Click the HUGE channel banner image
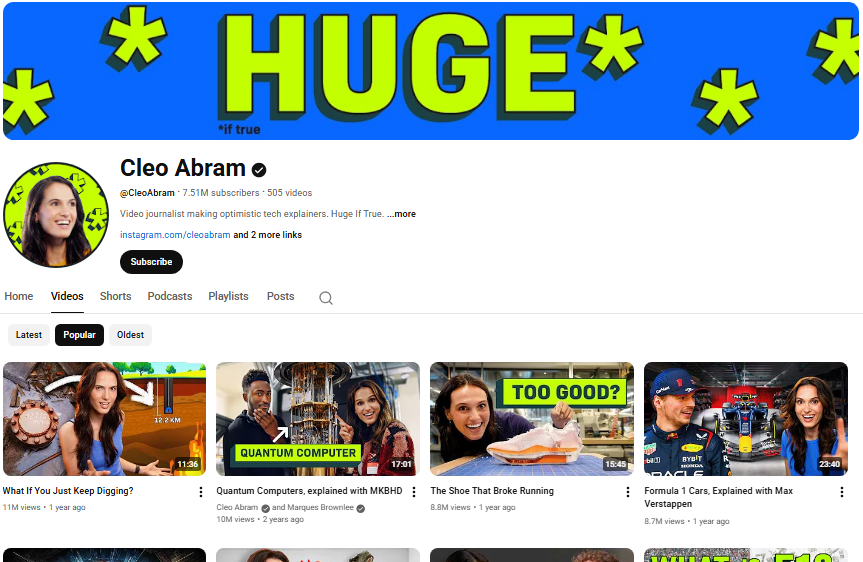 pyautogui.click(x=431, y=71)
